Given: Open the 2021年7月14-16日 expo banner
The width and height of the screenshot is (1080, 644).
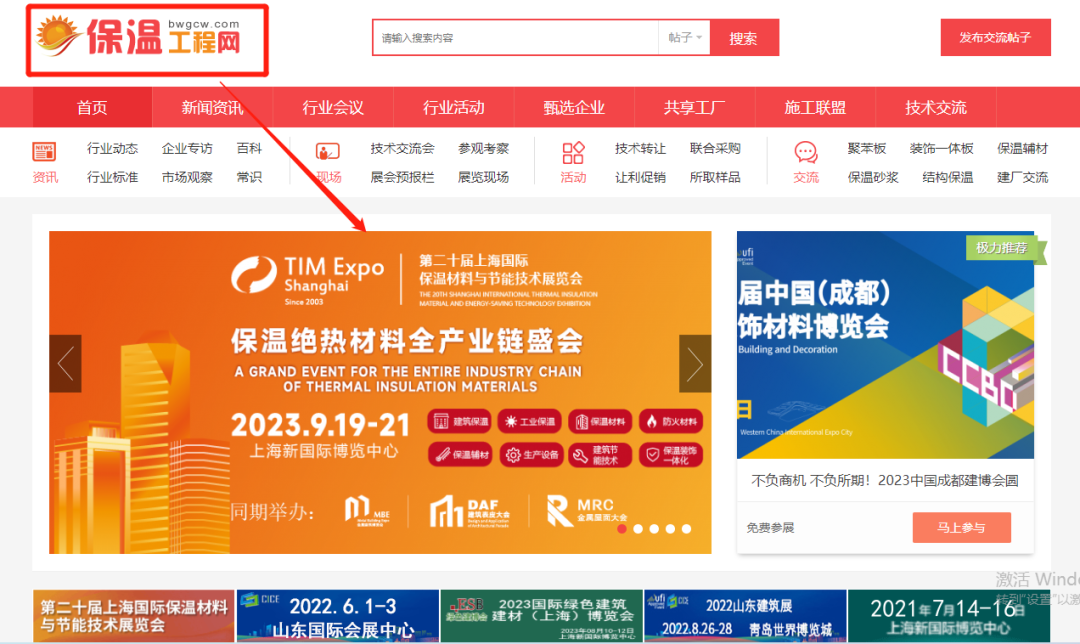Looking at the screenshot, I should click(x=949, y=616).
